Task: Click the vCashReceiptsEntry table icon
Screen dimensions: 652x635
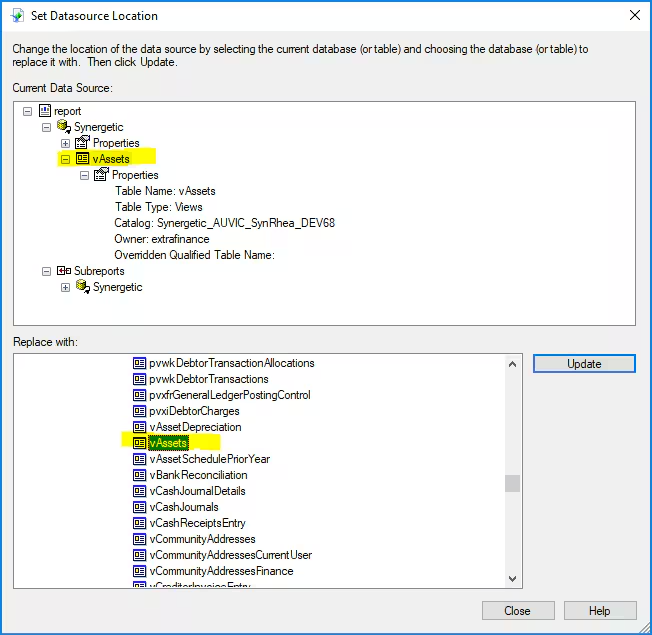Action: pos(139,523)
